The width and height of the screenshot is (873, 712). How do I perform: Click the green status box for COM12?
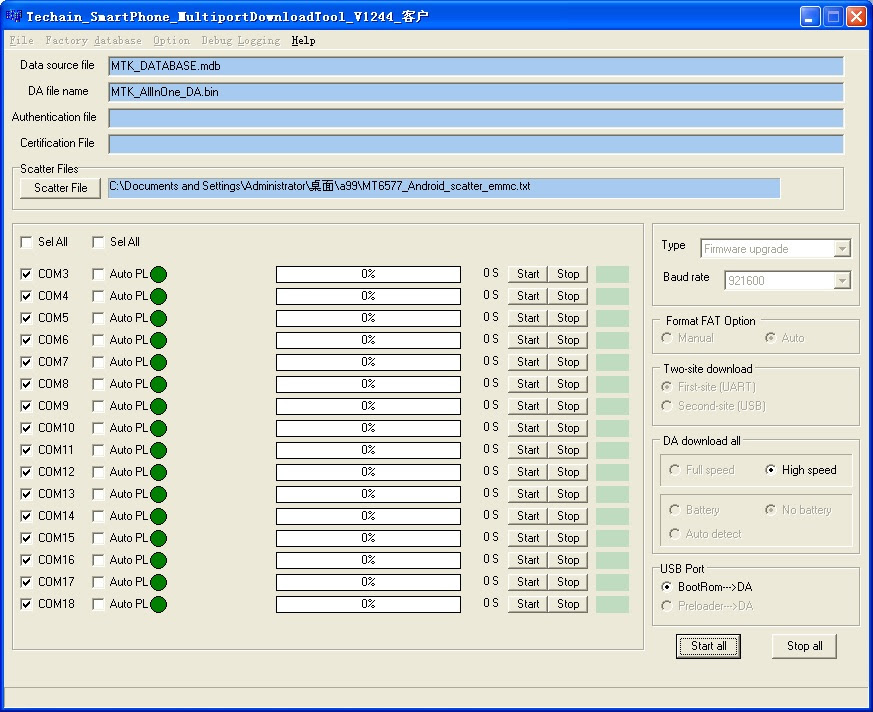coord(612,472)
